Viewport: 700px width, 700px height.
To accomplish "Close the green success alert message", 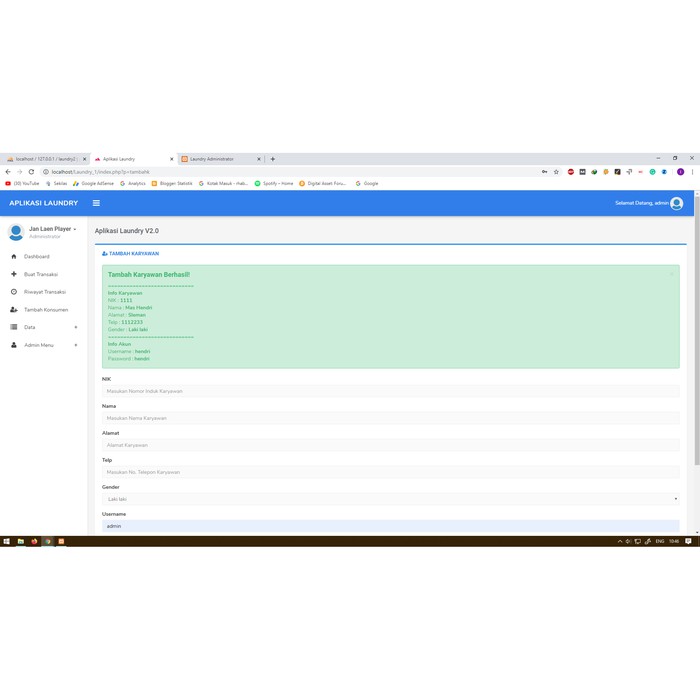I will 671,274.
